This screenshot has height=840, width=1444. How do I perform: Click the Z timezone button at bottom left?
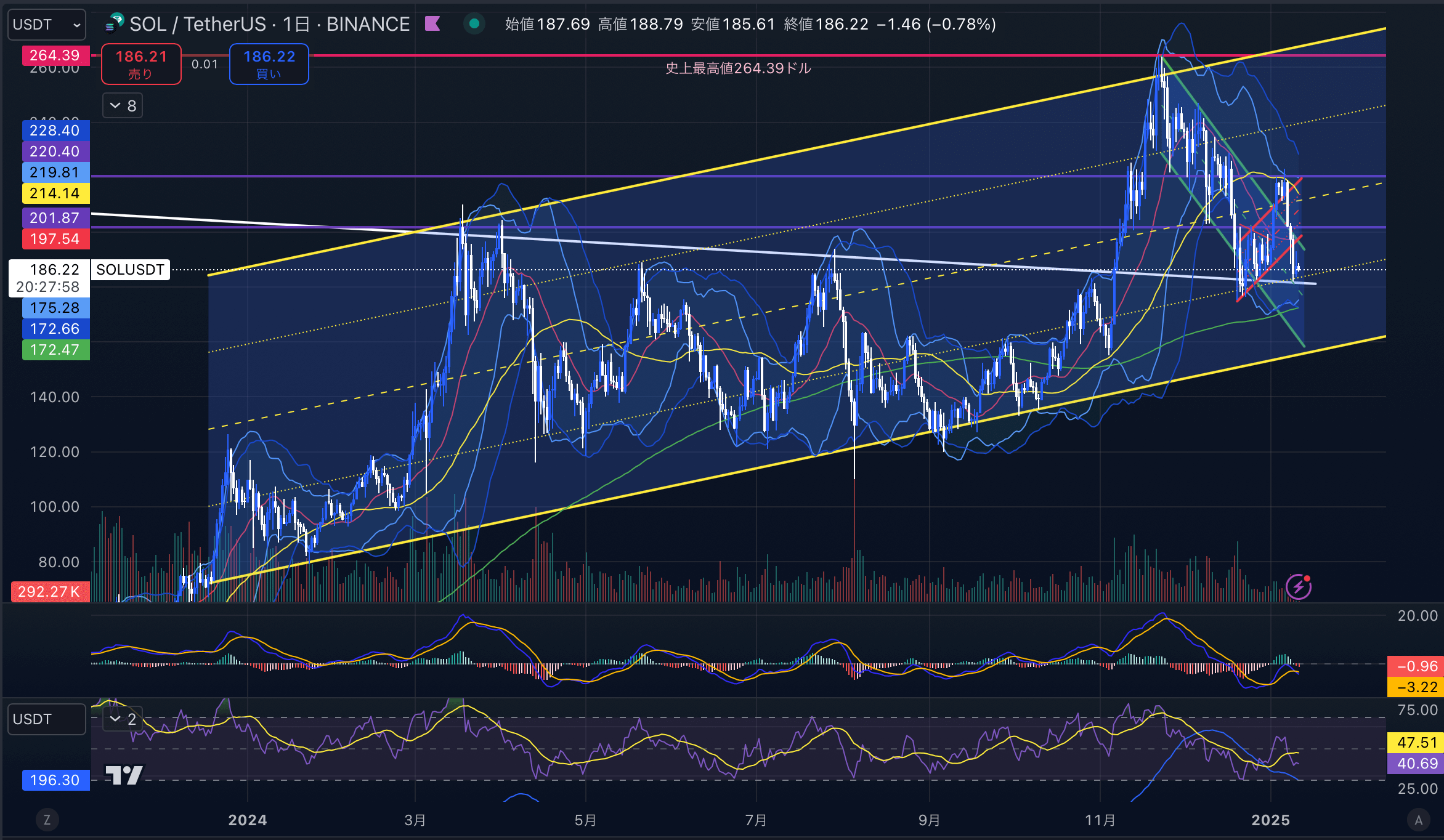click(x=47, y=820)
